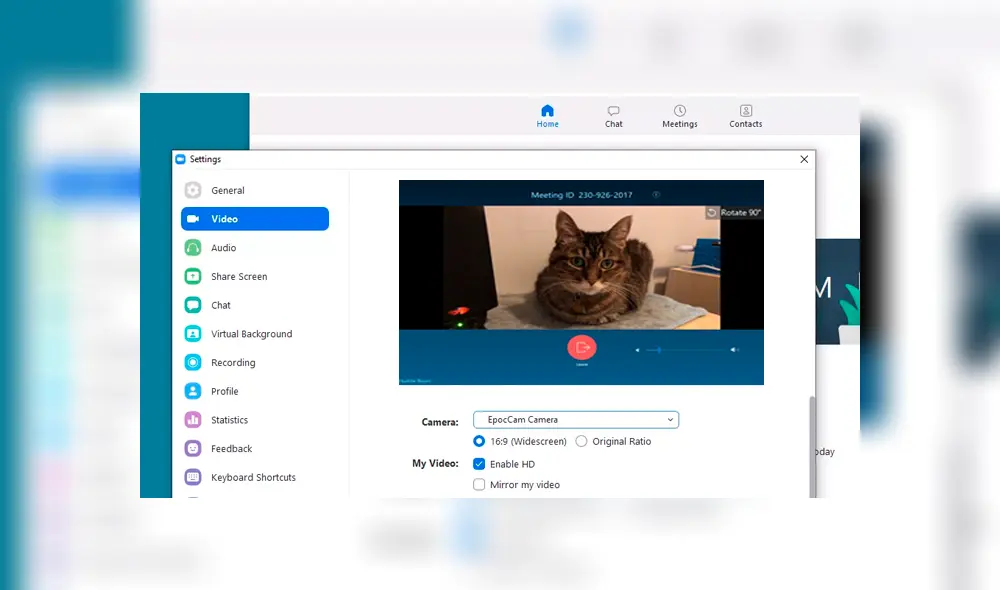Enable the Mirror my video checkbox
The height and width of the screenshot is (590, 1000).
coord(479,484)
